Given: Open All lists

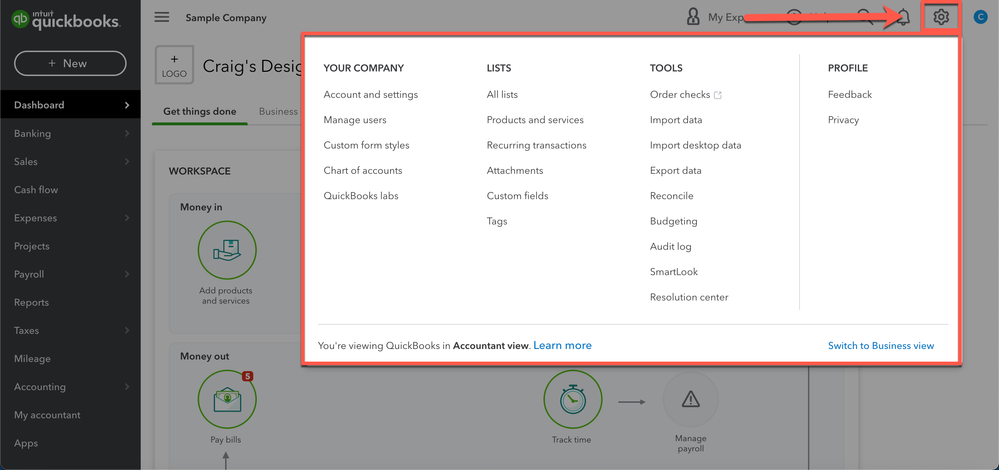Looking at the screenshot, I should [502, 94].
